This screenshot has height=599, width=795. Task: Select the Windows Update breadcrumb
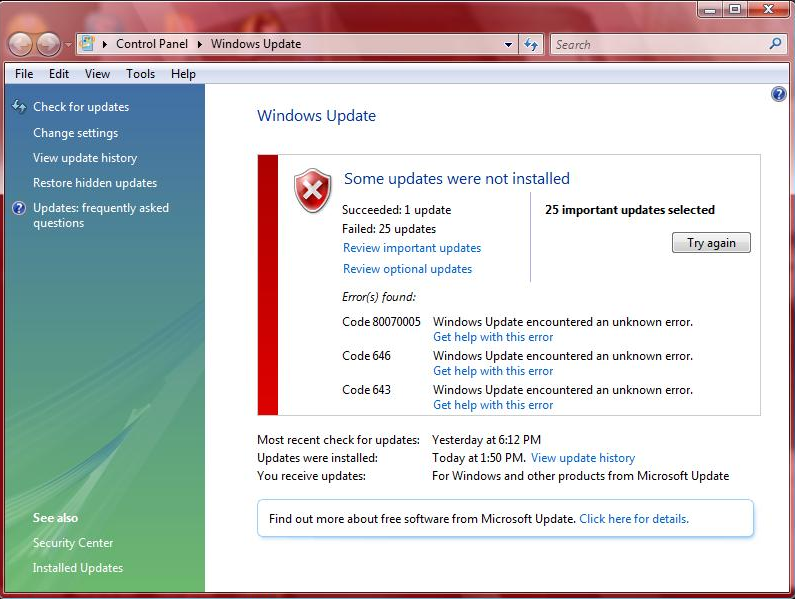tap(256, 44)
